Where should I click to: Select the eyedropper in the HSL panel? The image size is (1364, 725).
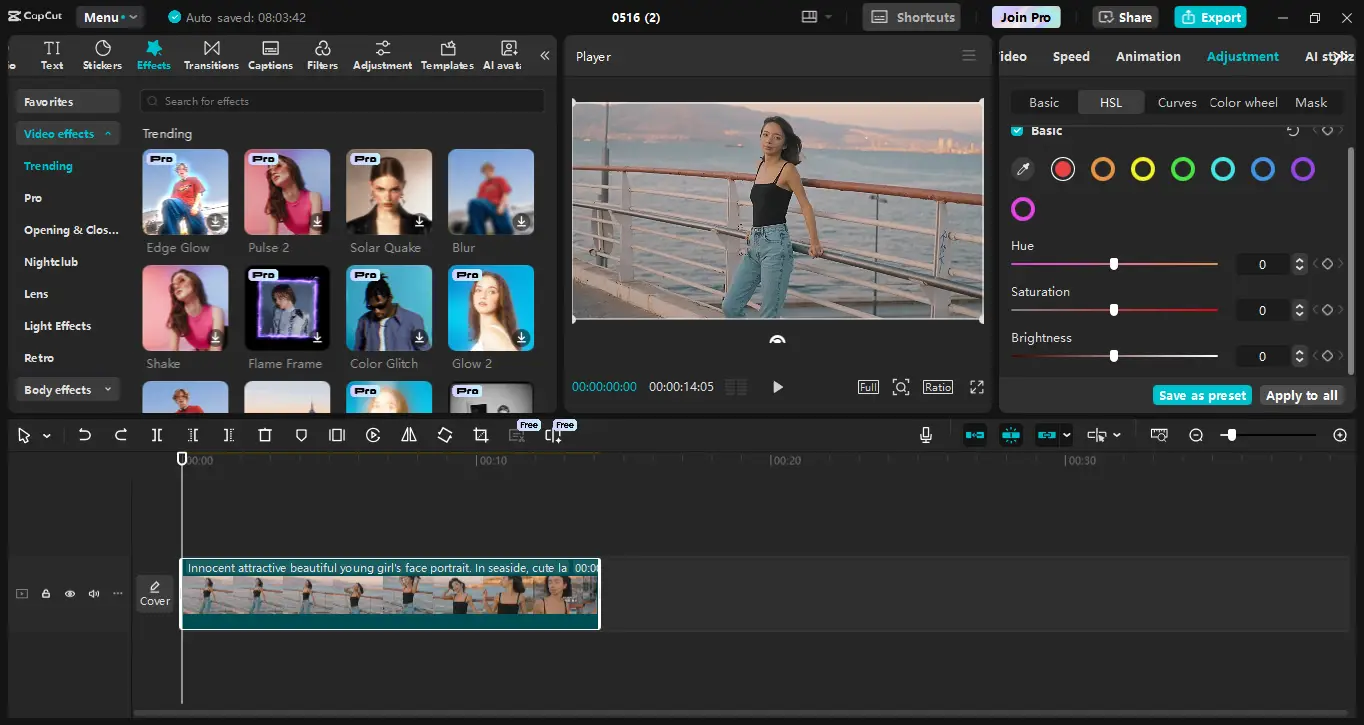(1022, 169)
